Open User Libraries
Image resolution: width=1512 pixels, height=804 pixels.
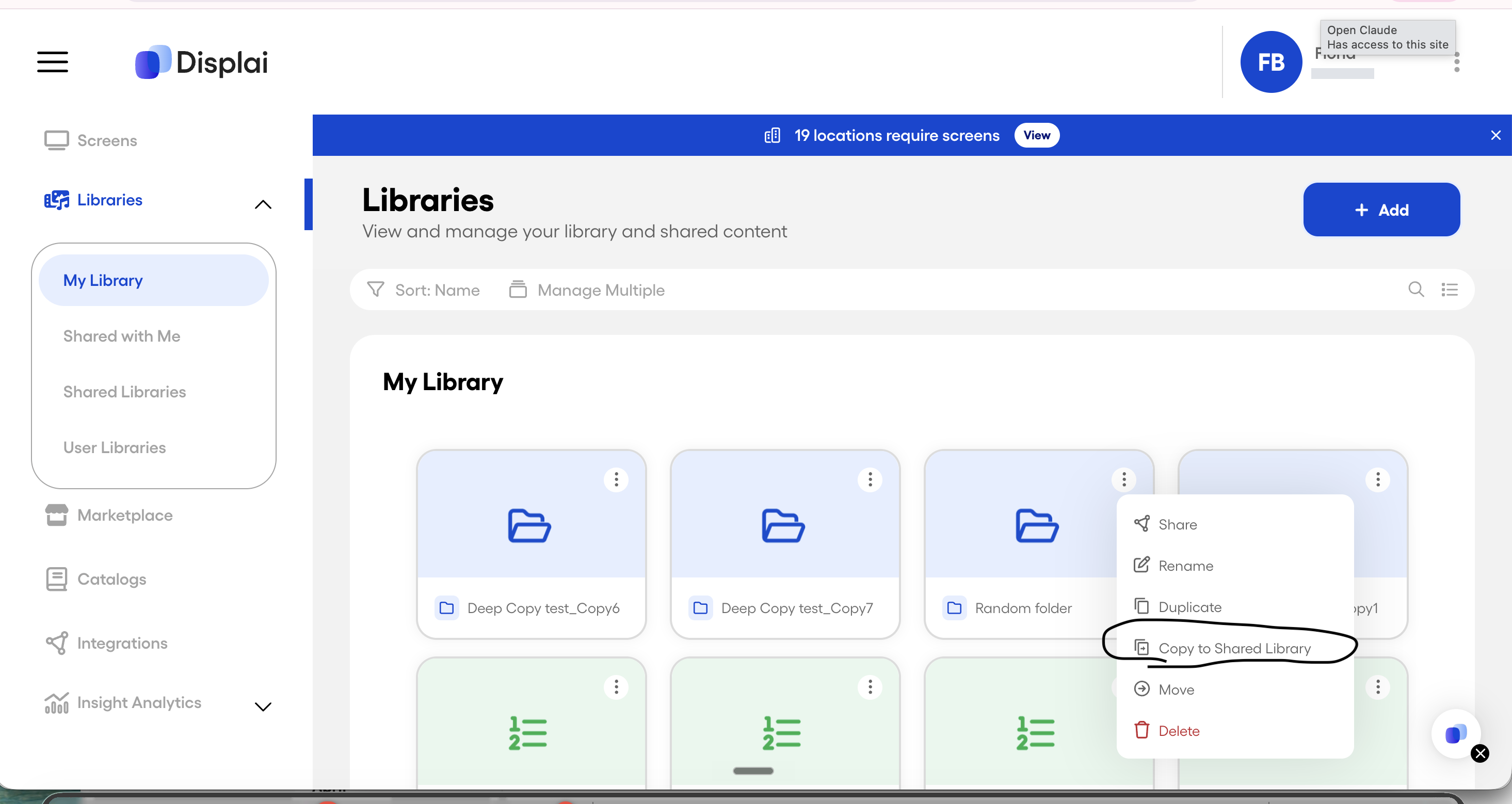click(115, 448)
